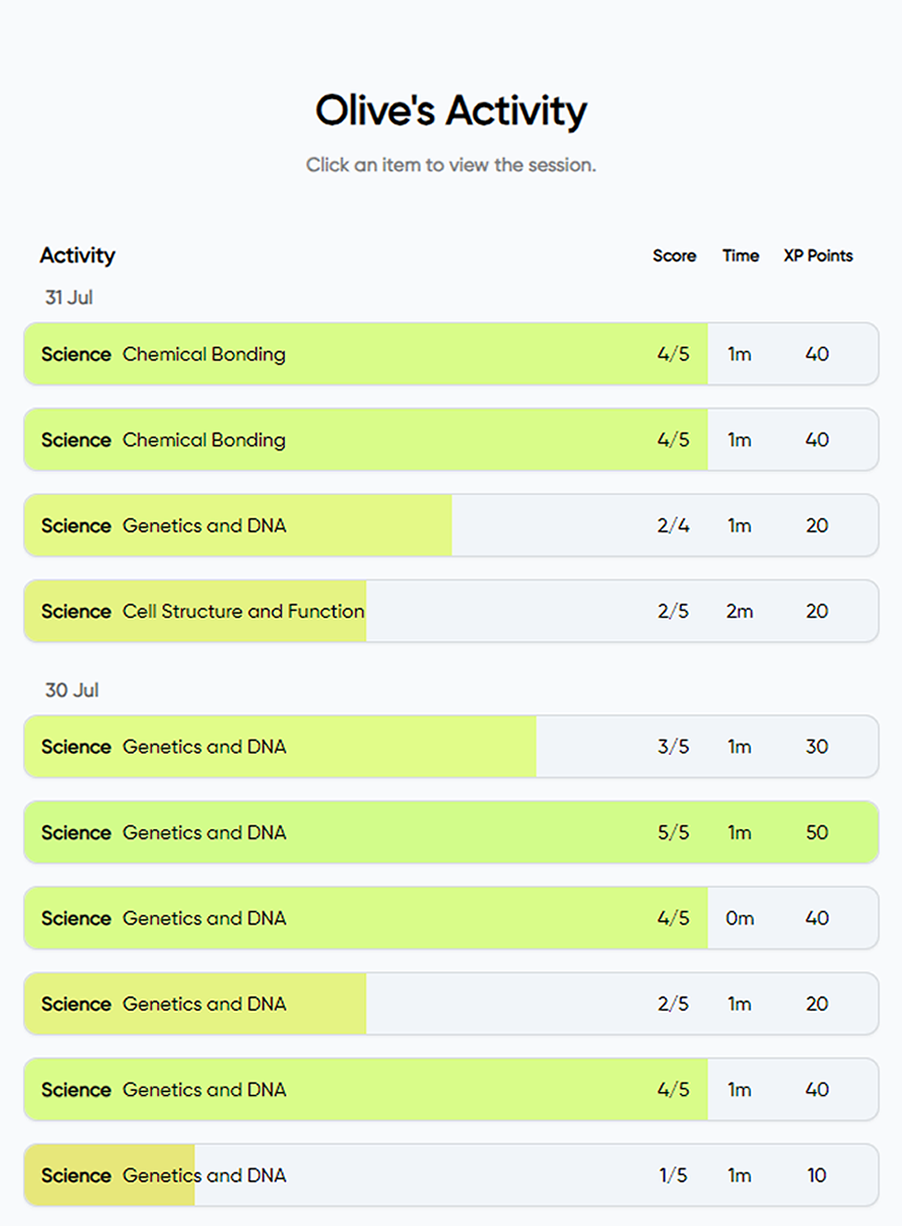The width and height of the screenshot is (902, 1226).
Task: Open the first Chemical Bonding session
Action: tap(450, 354)
